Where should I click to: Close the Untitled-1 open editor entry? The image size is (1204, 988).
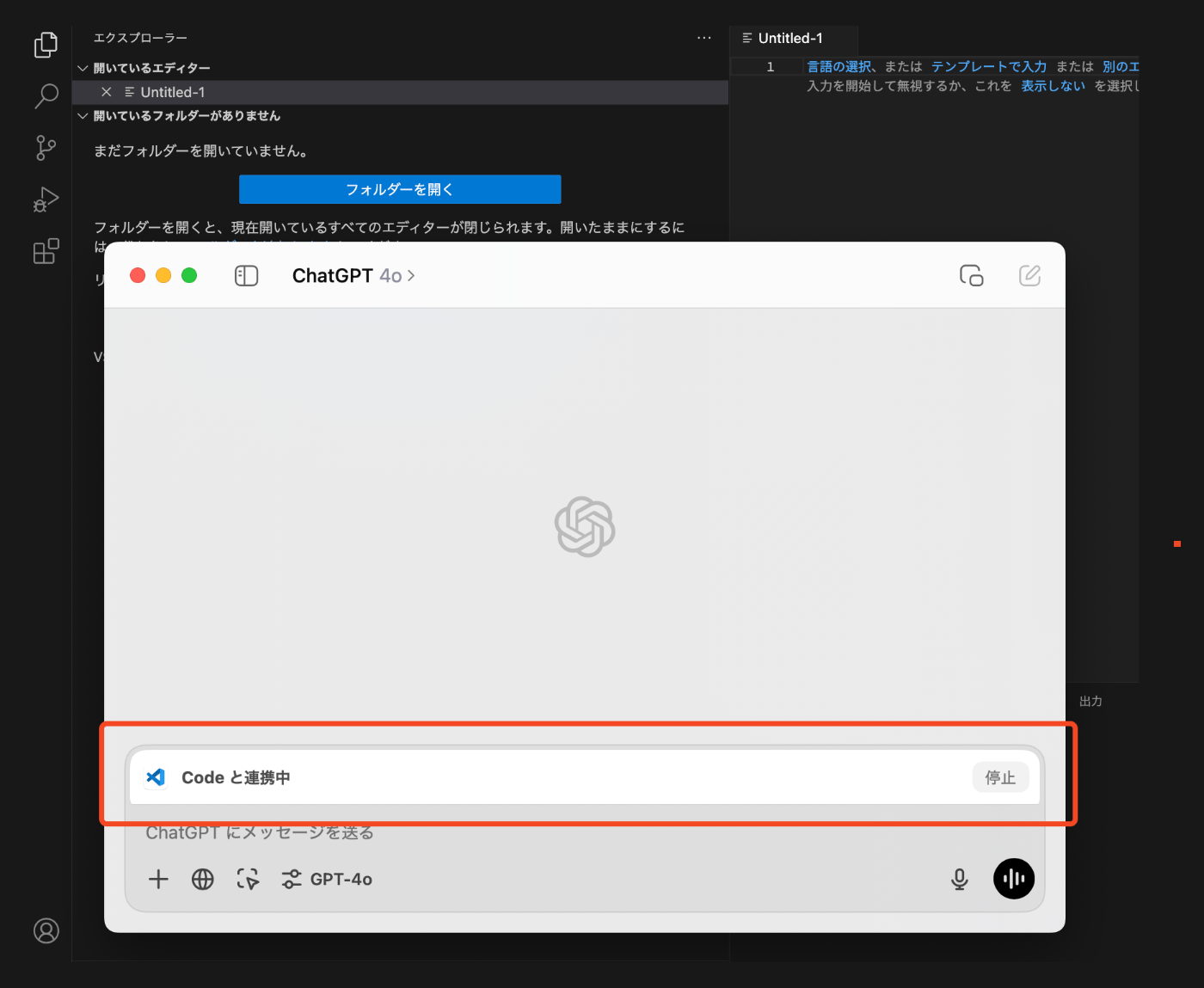coord(107,92)
